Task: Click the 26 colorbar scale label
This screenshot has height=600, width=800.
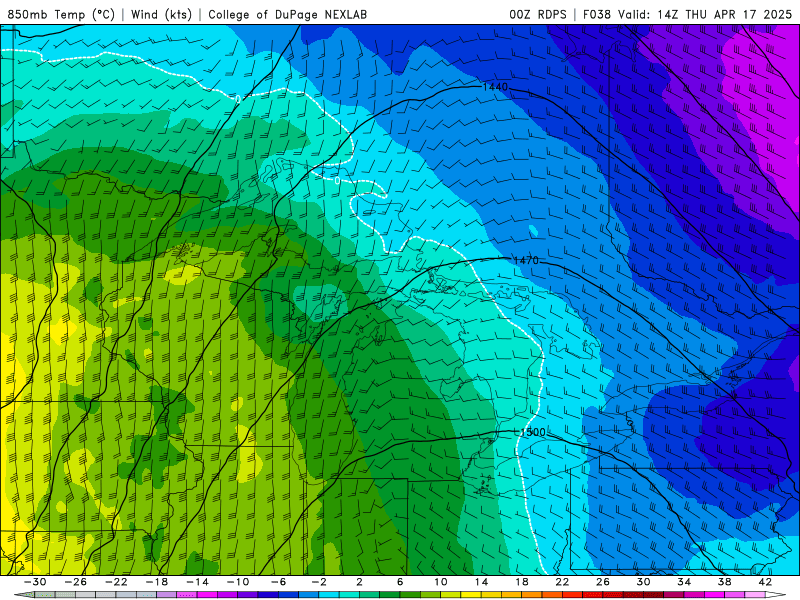Action: click(603, 582)
